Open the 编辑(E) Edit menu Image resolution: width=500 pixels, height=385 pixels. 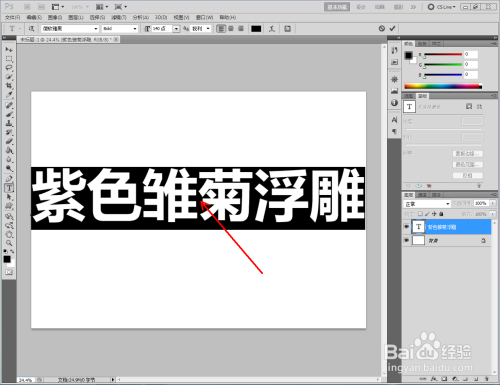tap(34, 17)
